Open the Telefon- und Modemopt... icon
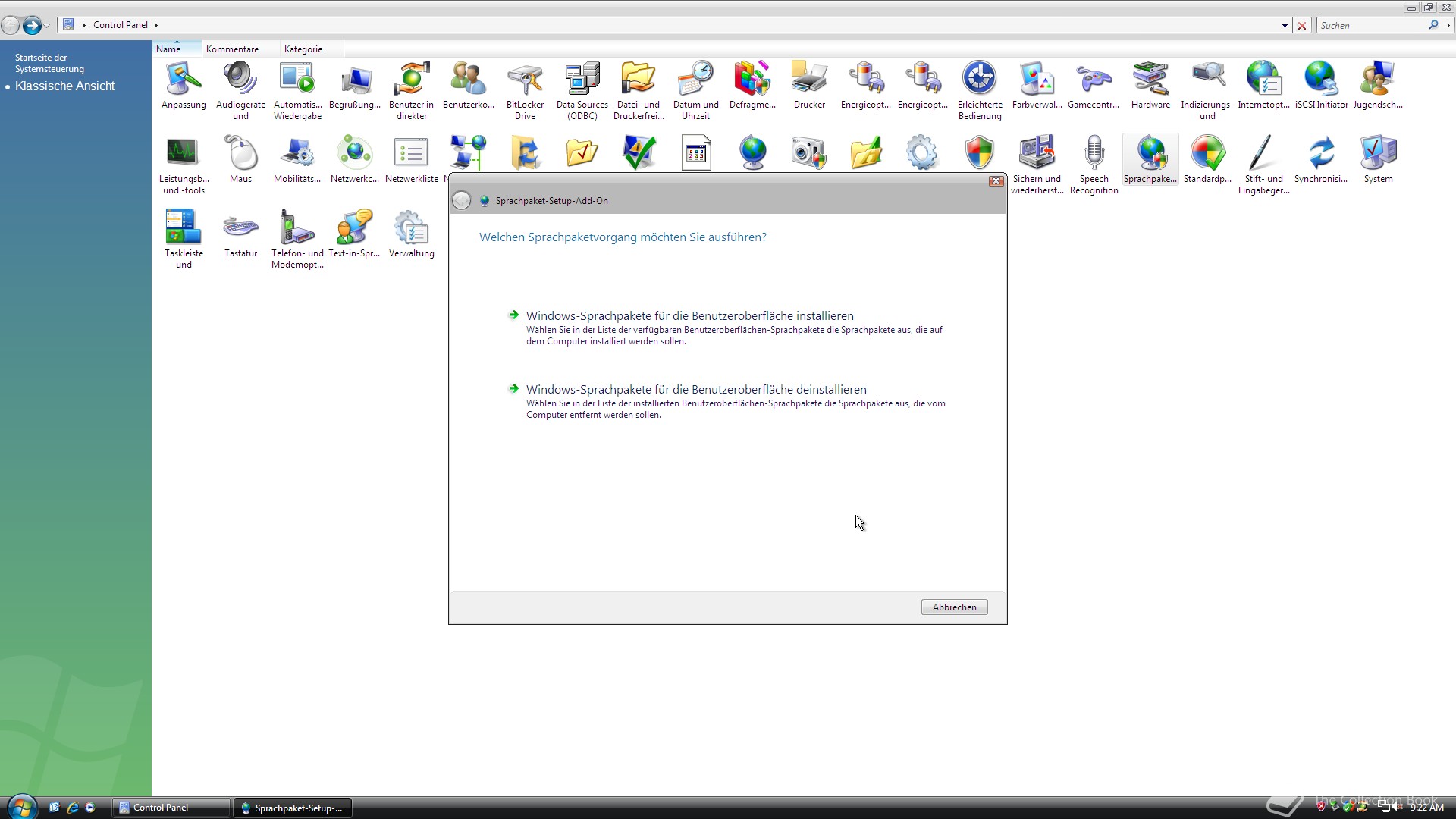This screenshot has width=1456, height=819. coord(297,240)
